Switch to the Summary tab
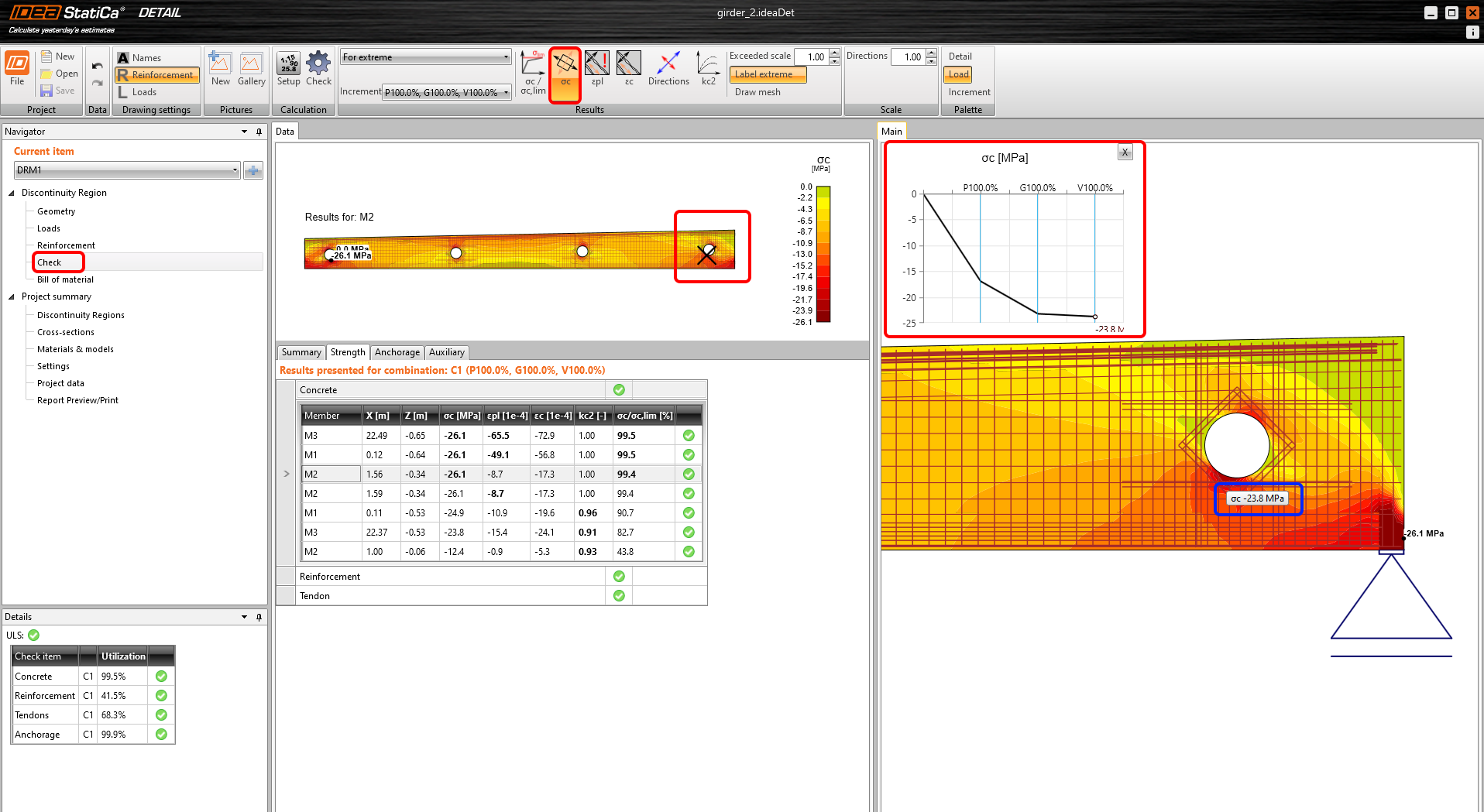The height and width of the screenshot is (812, 1484). click(x=301, y=352)
